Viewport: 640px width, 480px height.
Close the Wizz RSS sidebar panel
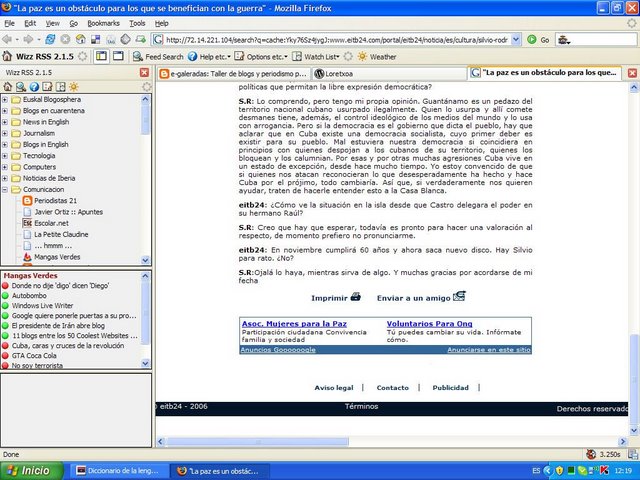click(x=144, y=73)
